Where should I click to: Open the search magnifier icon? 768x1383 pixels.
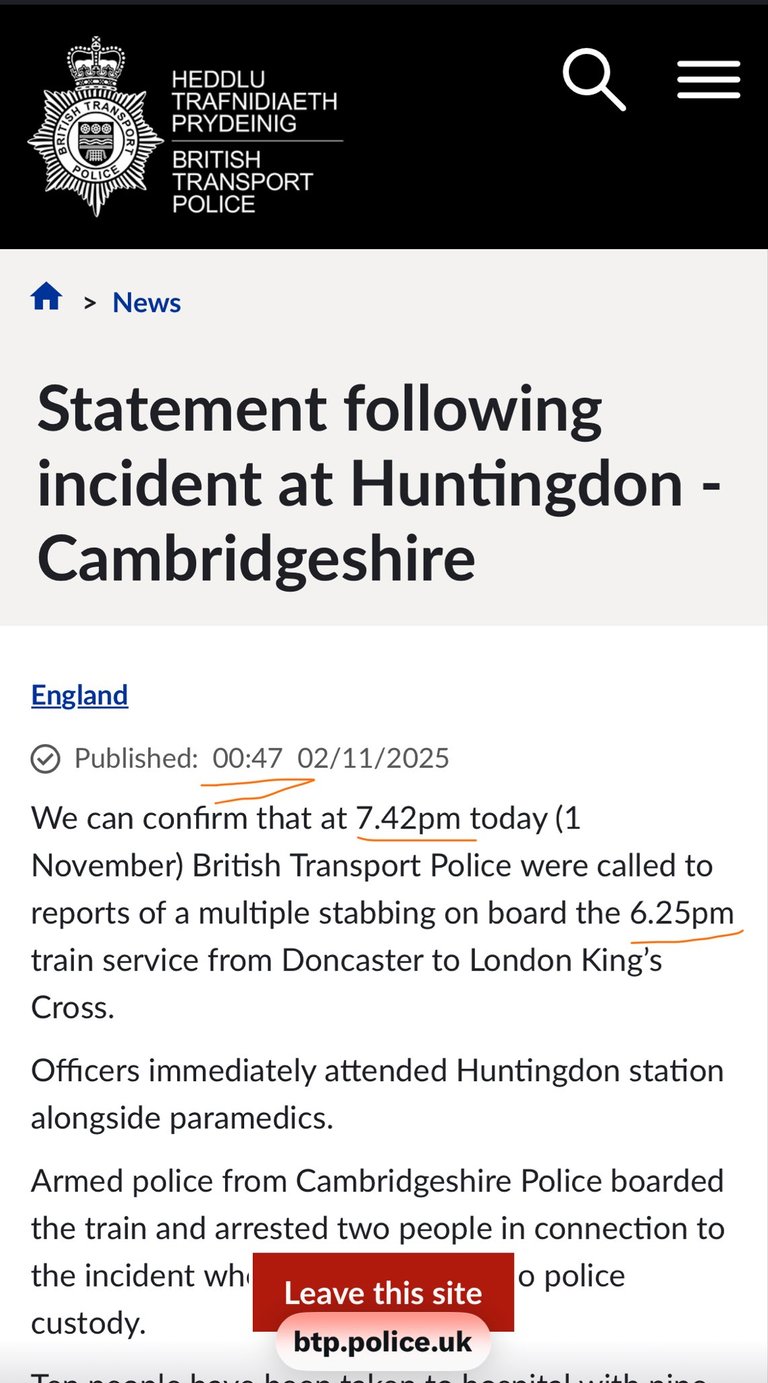tap(594, 81)
